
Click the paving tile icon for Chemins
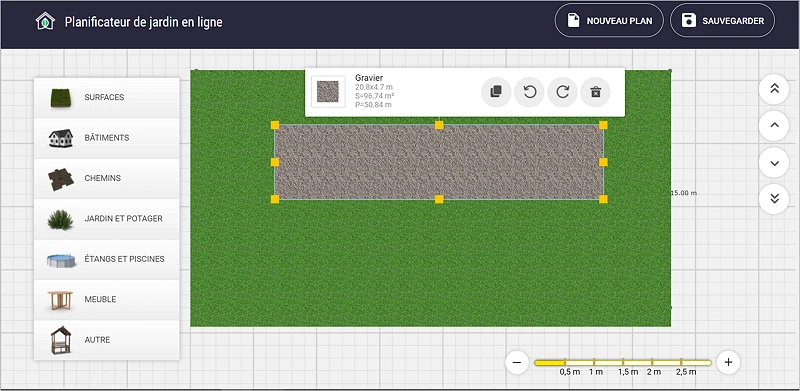pyautogui.click(x=61, y=180)
